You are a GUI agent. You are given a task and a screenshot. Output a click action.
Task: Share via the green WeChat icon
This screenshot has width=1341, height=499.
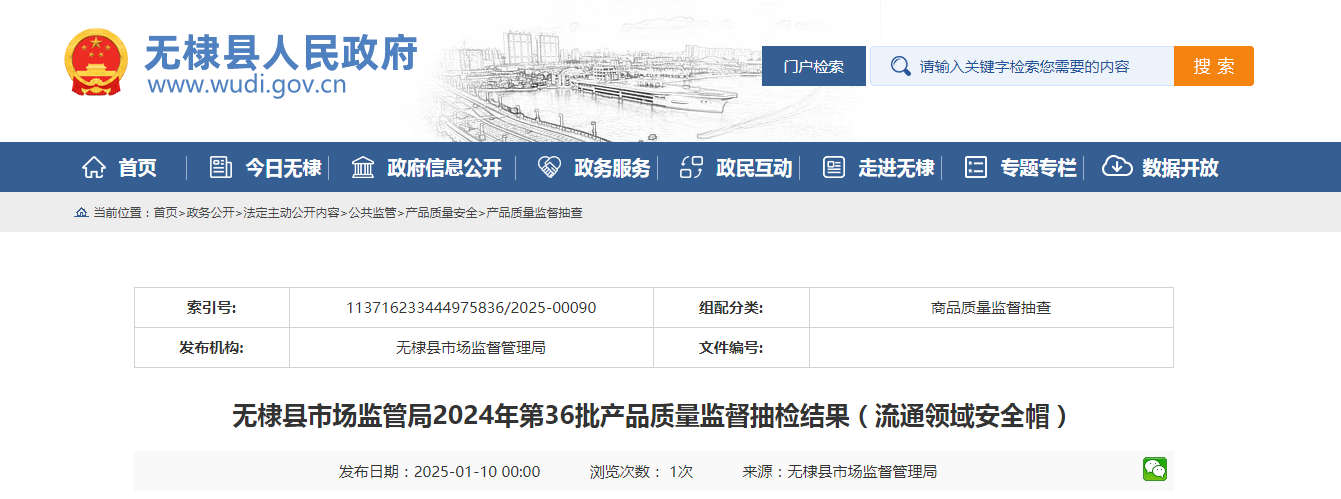(1155, 469)
